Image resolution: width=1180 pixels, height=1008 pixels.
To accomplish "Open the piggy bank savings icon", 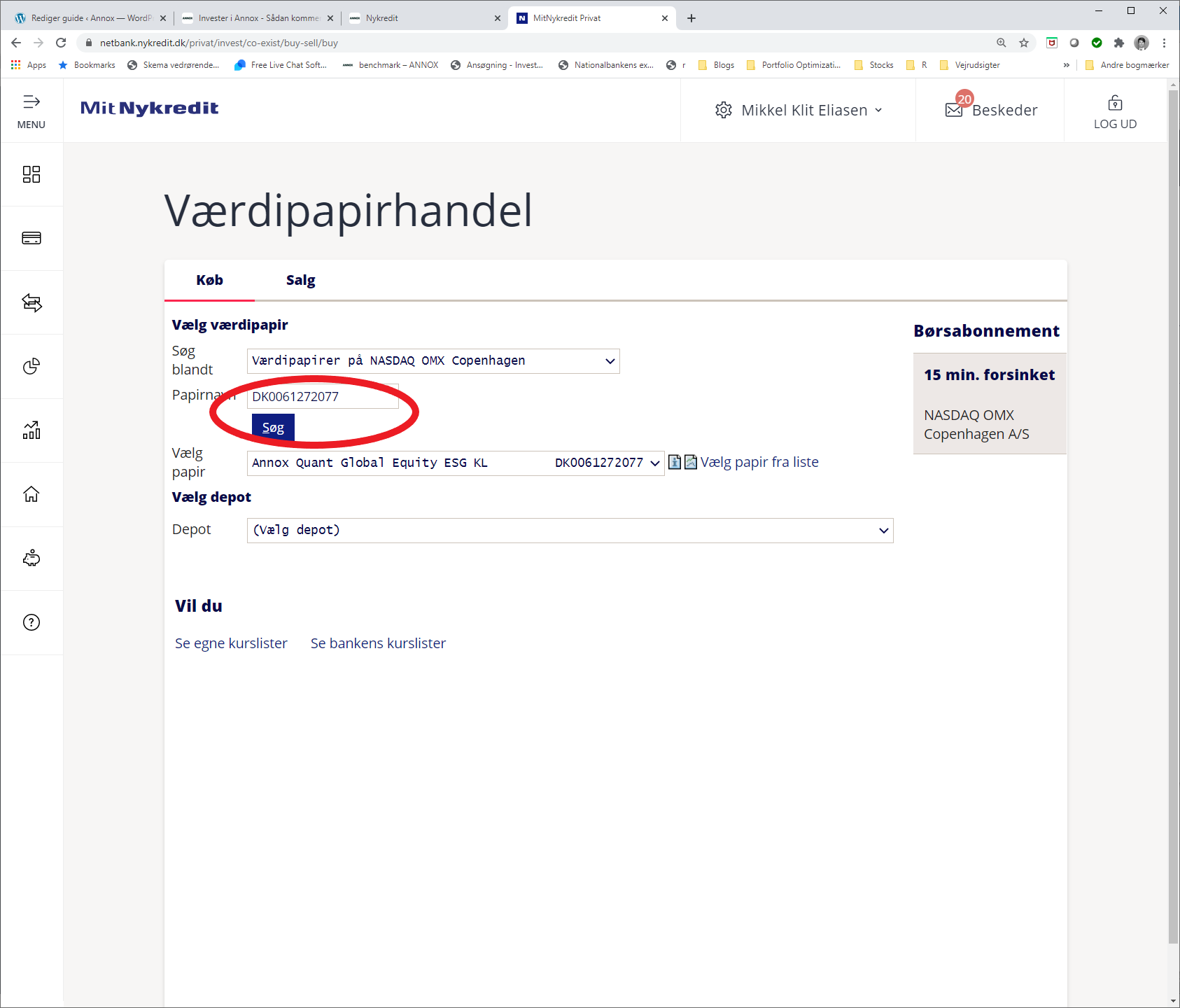I will tap(31, 559).
